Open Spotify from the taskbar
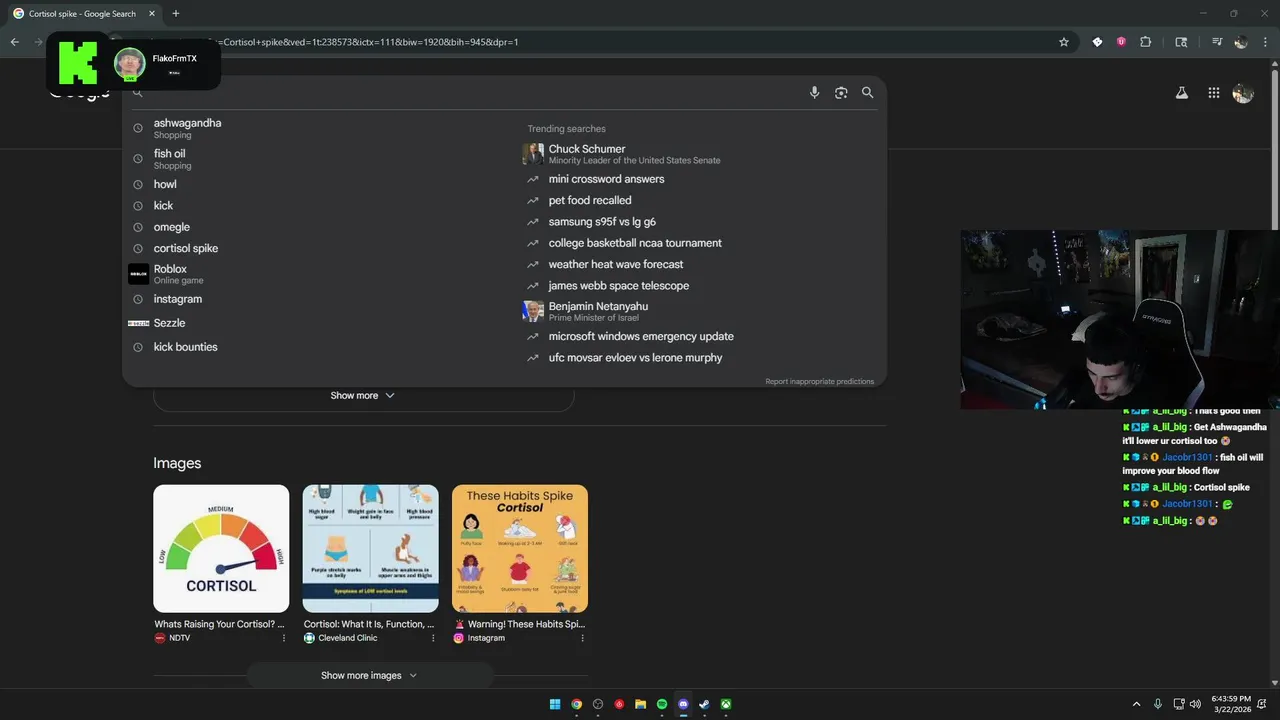The width and height of the screenshot is (1280, 720). pyautogui.click(x=662, y=704)
